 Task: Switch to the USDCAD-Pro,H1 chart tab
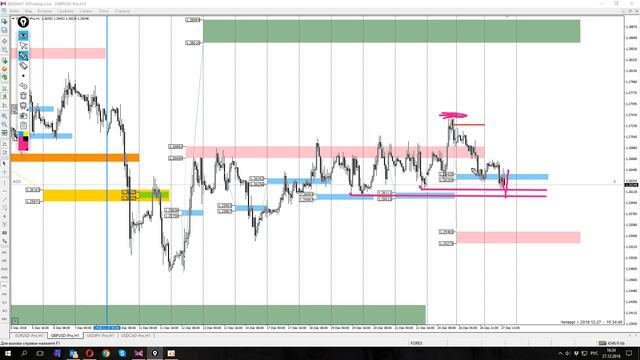(x=136, y=336)
